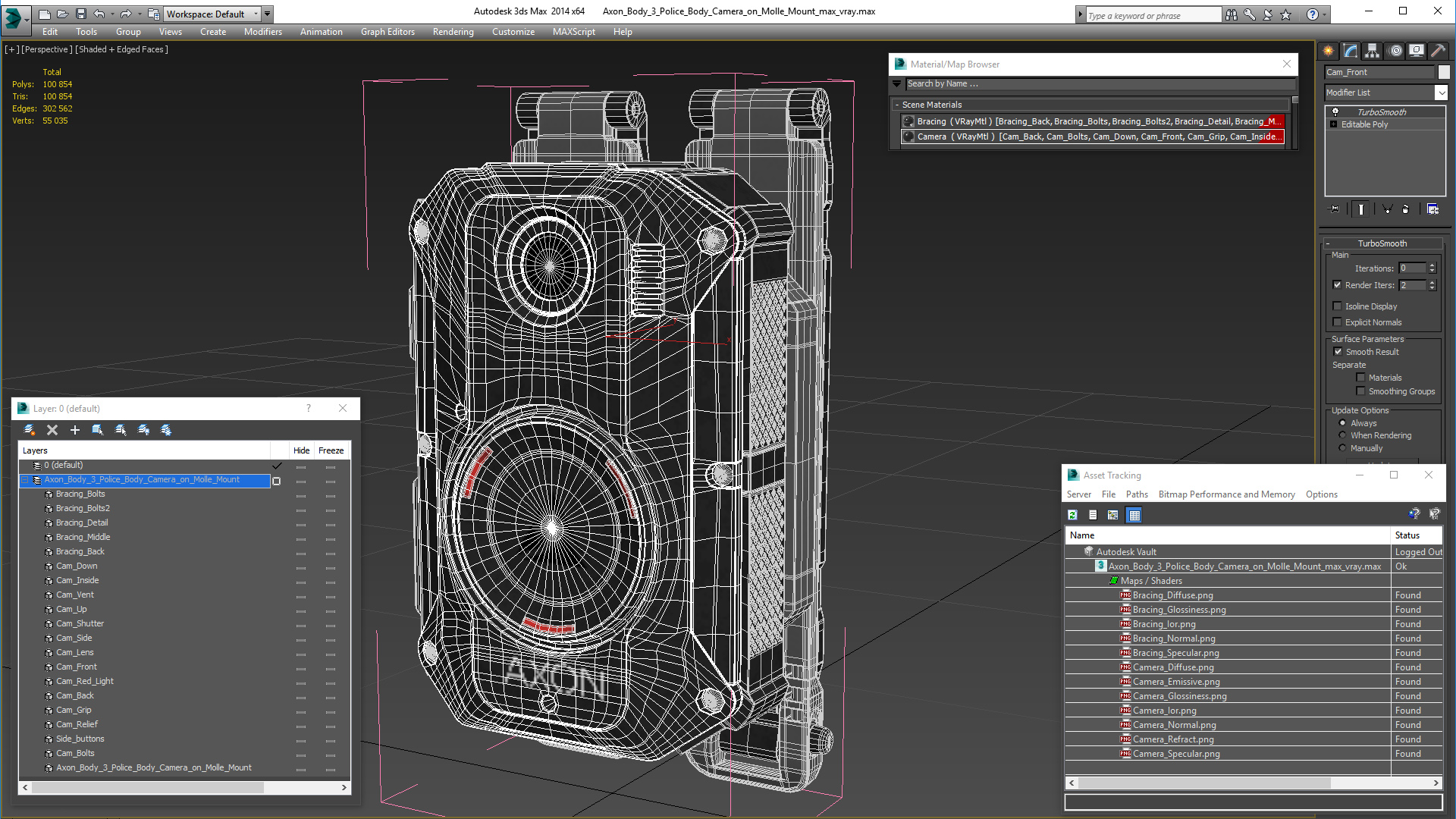Click the Shaded + Edged Faces label
Image resolution: width=1456 pixels, height=819 pixels.
pos(121,49)
